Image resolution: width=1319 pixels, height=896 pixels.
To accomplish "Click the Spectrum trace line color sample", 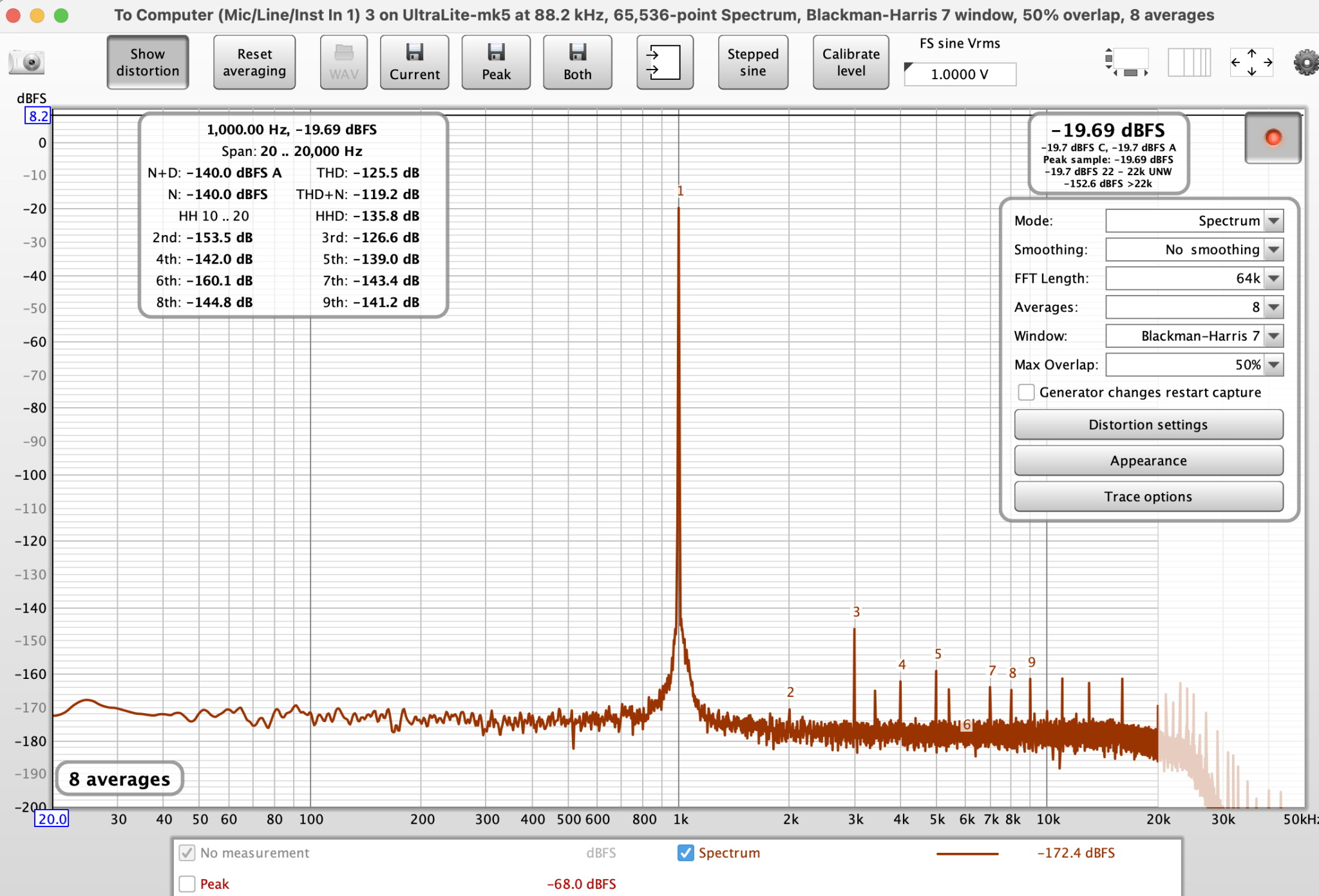I will (967, 853).
